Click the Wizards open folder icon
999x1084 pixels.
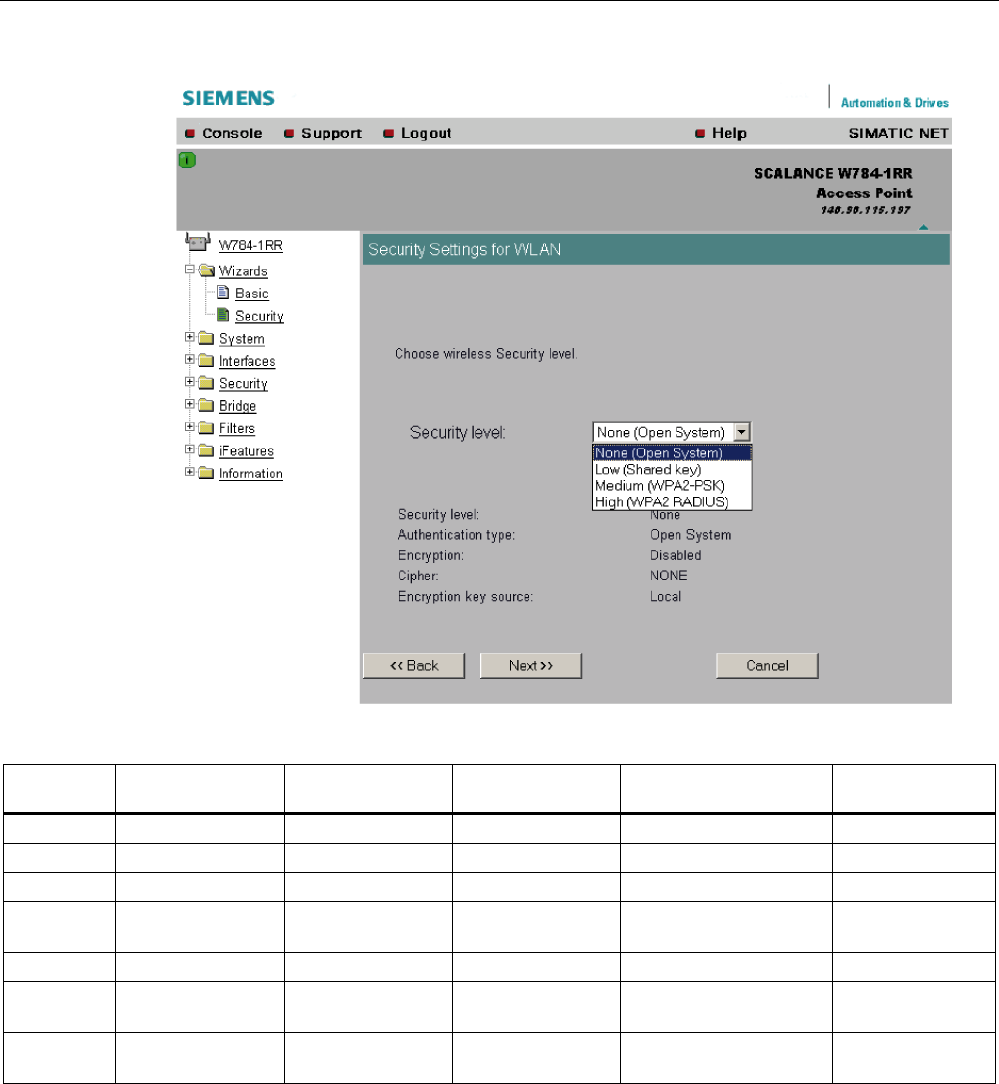pos(206,270)
